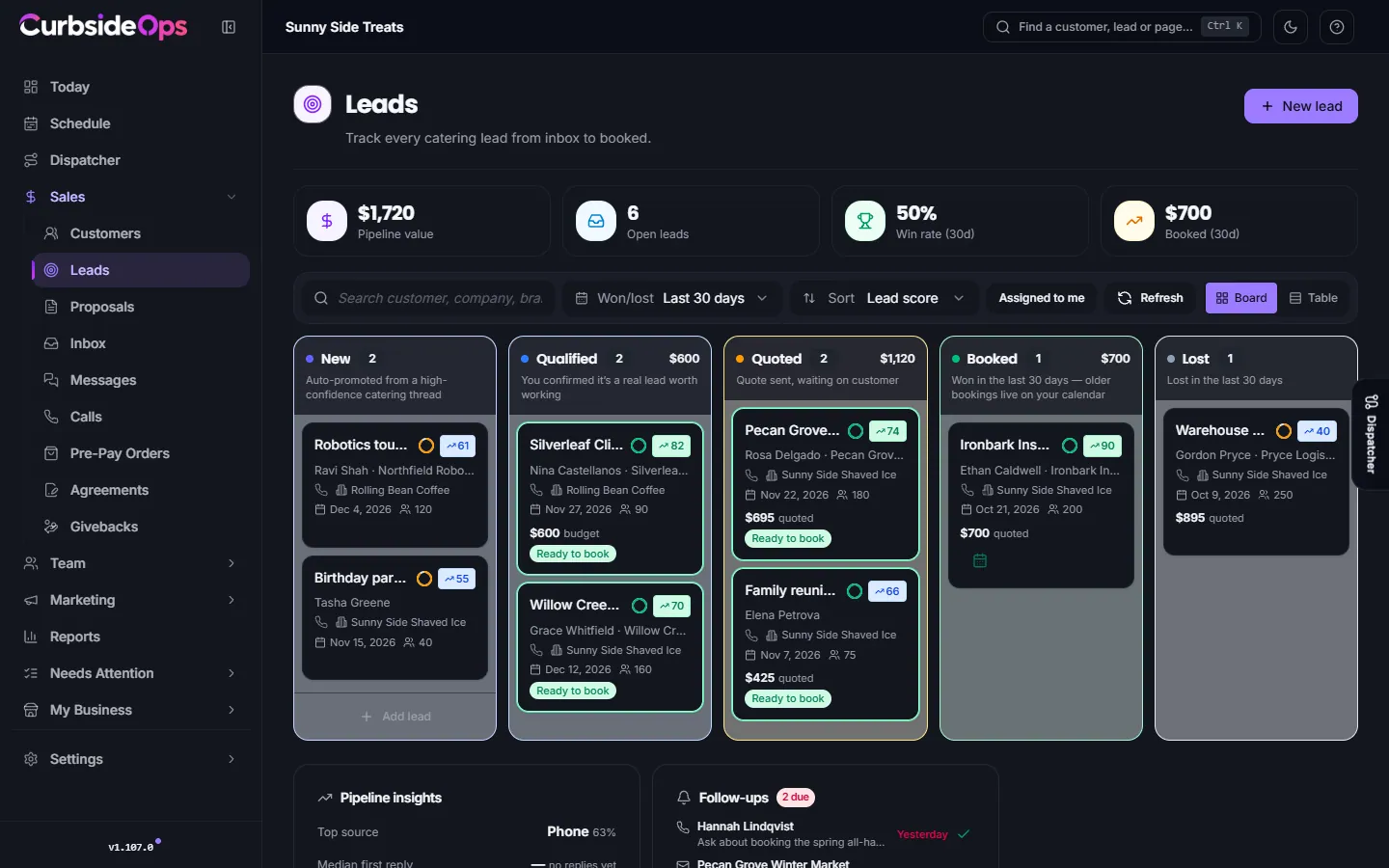Click the win rate trophy icon
This screenshot has width=1389, height=868.
865,221
